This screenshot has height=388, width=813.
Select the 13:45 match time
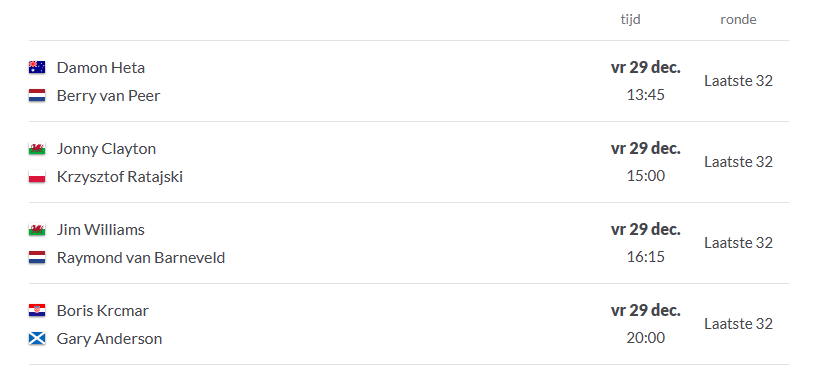(x=646, y=95)
